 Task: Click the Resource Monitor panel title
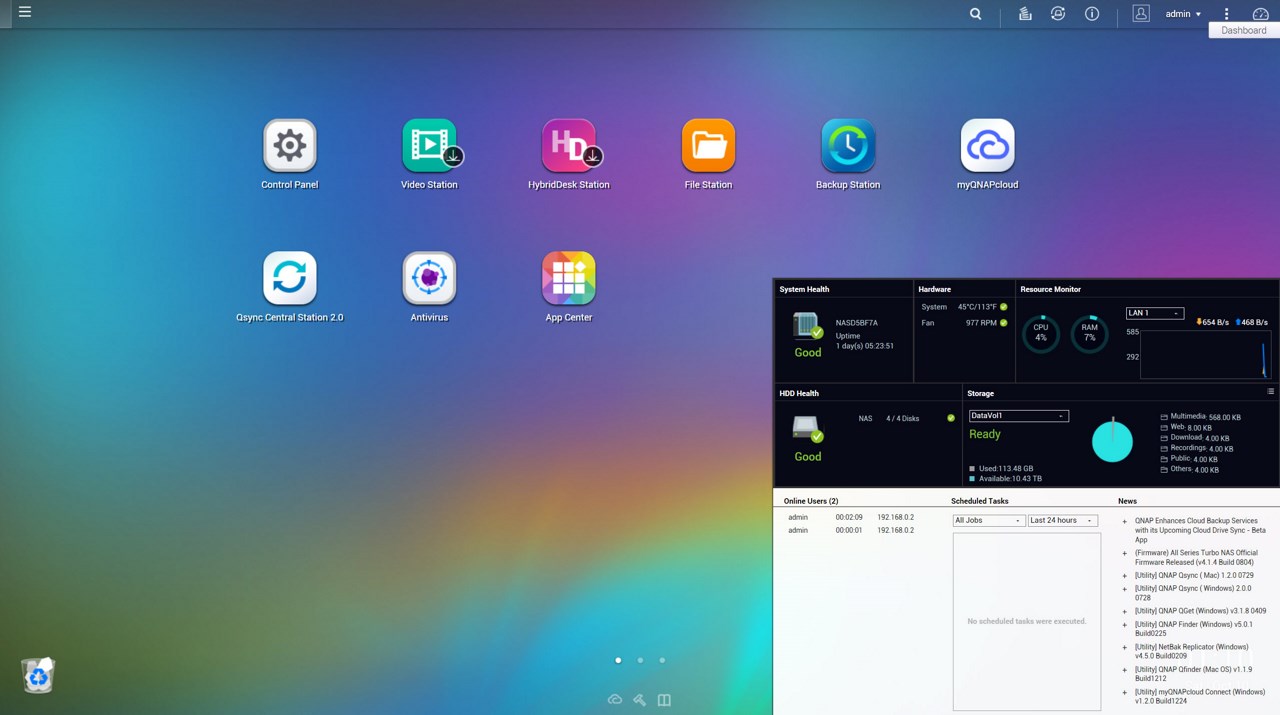click(x=1050, y=289)
